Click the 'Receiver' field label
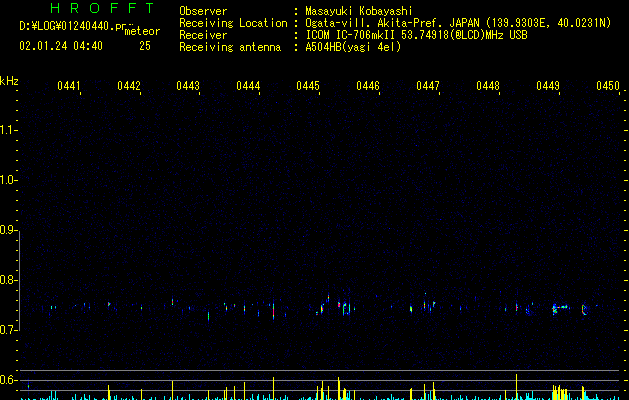Viewport: 629px width, 400px height. [x=203, y=35]
